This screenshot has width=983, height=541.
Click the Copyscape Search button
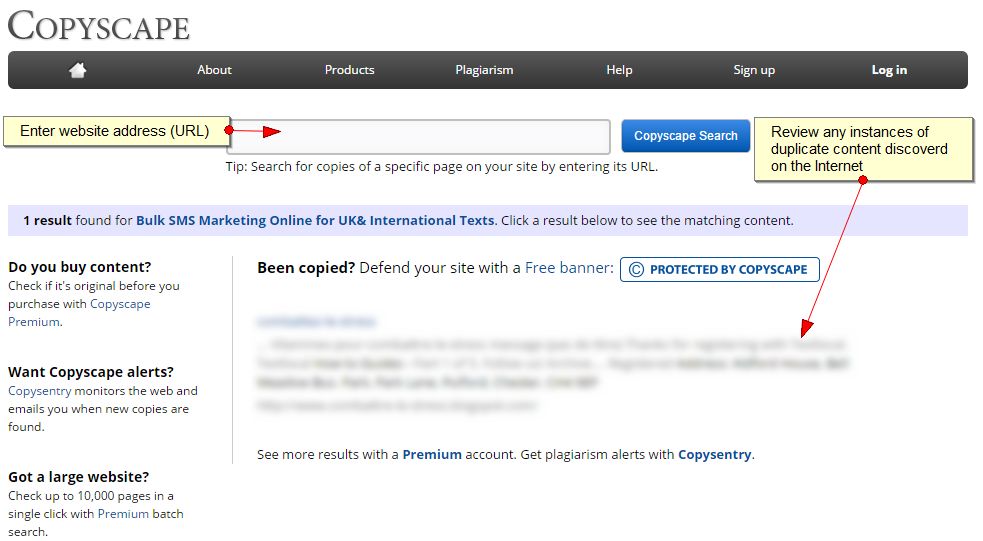[x=686, y=136]
